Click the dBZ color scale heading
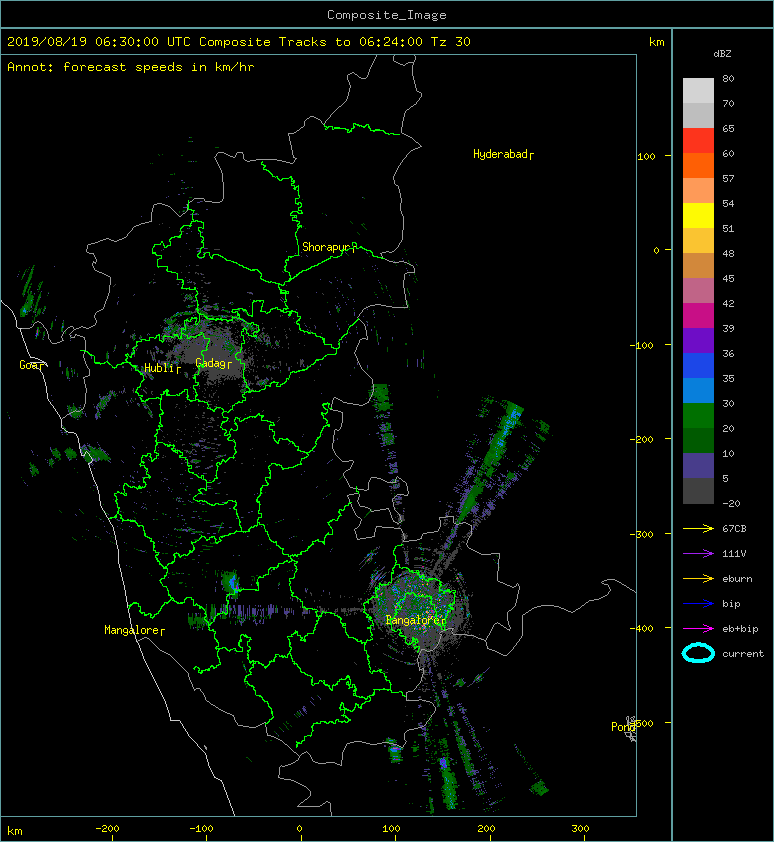This screenshot has width=774, height=842. pos(722,54)
